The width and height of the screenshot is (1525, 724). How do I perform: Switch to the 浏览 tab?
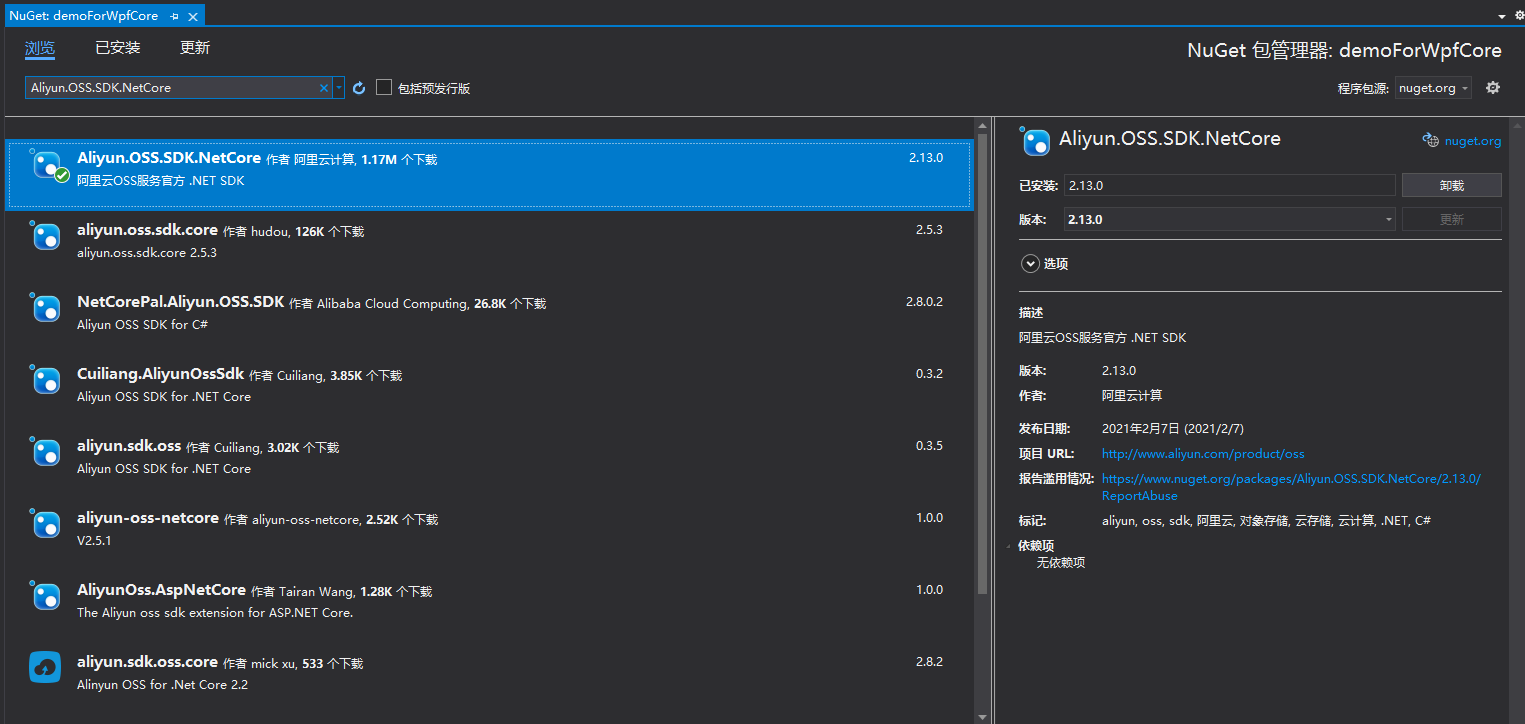click(40, 48)
